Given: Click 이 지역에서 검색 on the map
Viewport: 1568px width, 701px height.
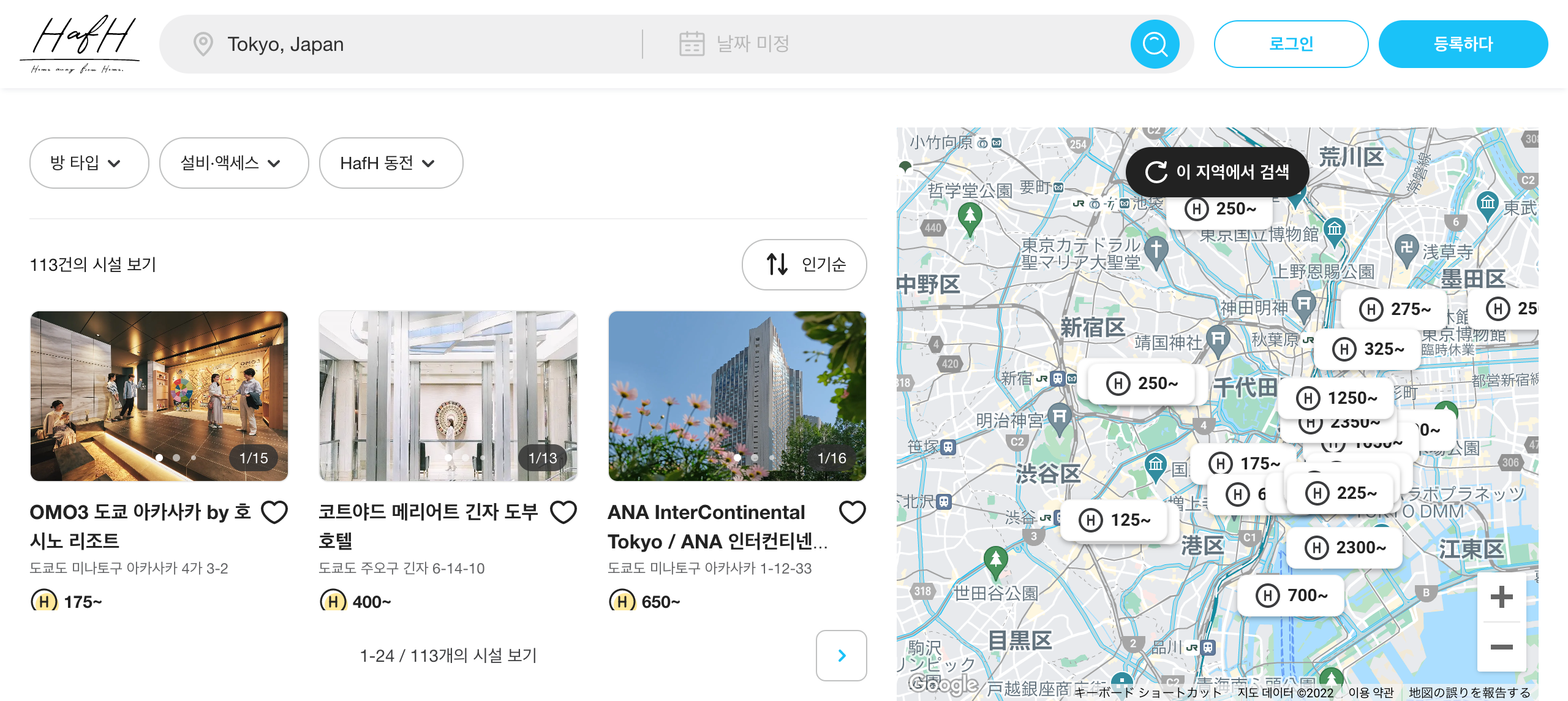Looking at the screenshot, I should coord(1217,172).
